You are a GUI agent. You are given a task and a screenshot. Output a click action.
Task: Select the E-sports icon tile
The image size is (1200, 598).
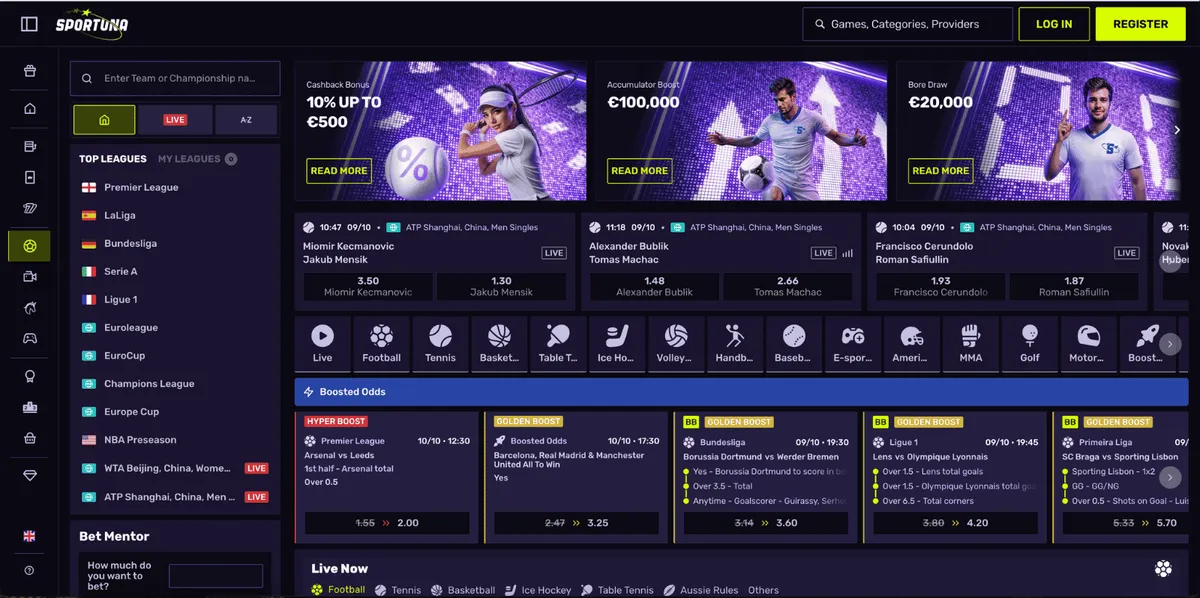[853, 344]
